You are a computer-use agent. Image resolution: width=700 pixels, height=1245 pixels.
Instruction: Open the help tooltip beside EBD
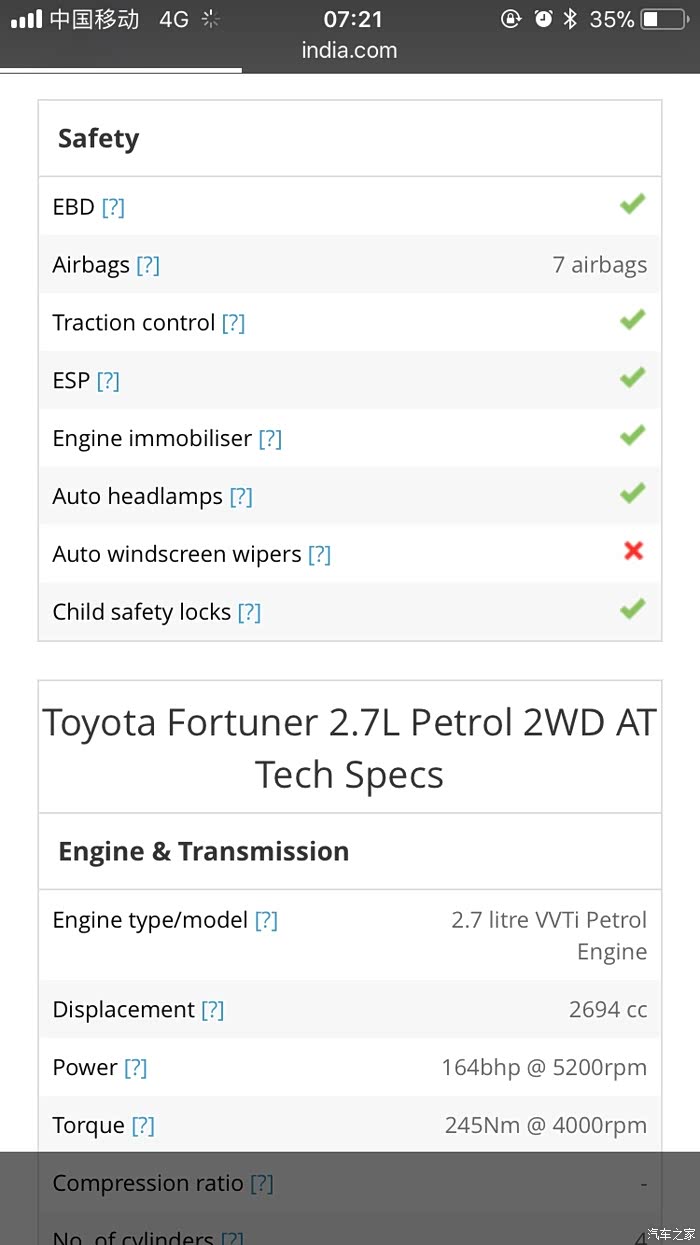113,207
